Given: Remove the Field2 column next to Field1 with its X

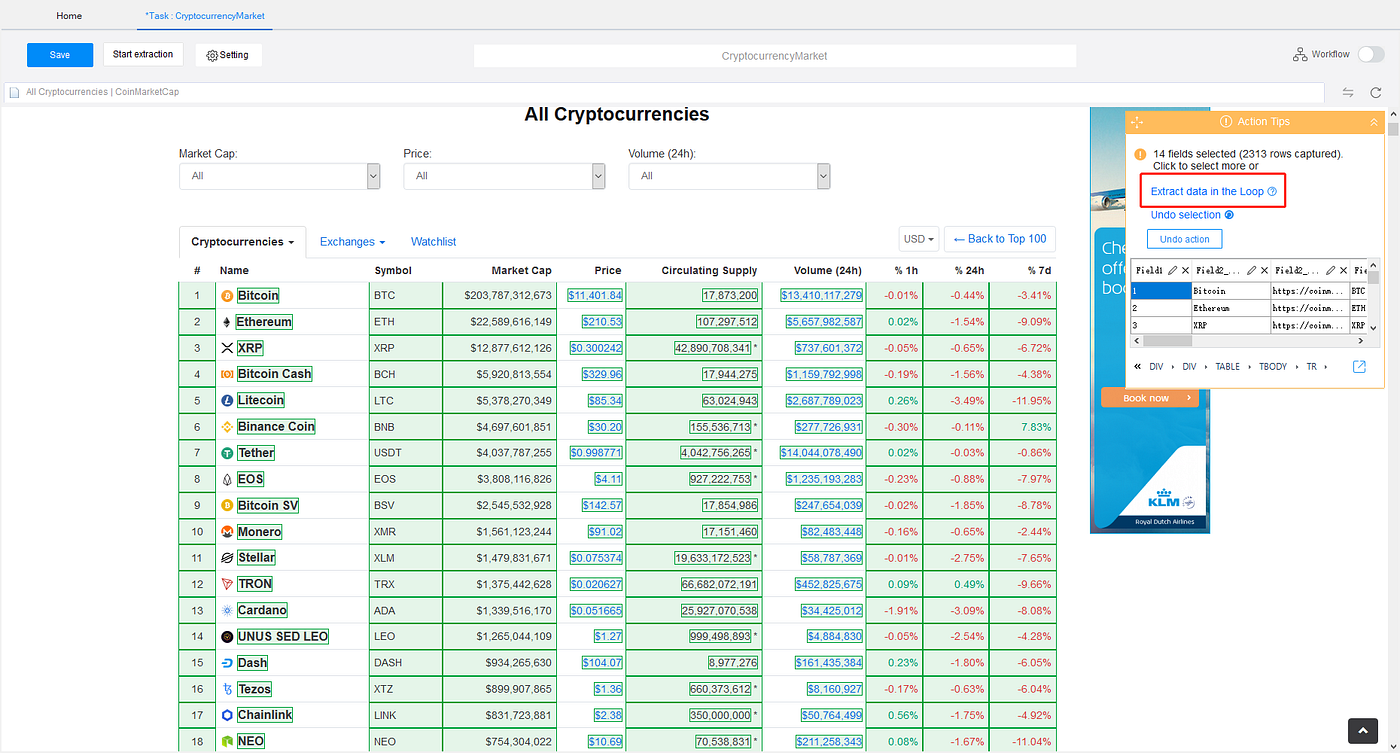Looking at the screenshot, I should [1264, 270].
